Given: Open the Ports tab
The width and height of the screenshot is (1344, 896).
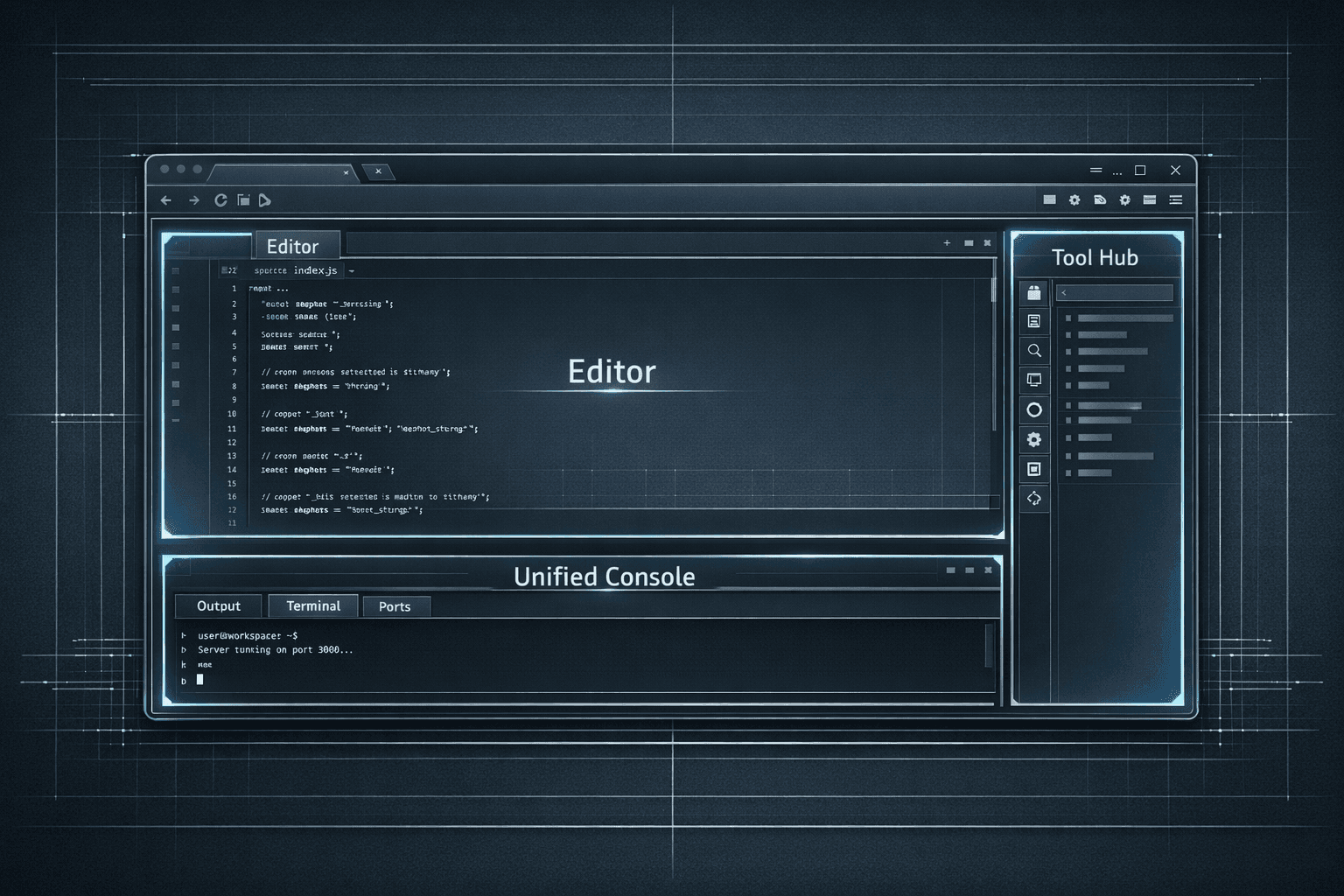Looking at the screenshot, I should coord(395,607).
